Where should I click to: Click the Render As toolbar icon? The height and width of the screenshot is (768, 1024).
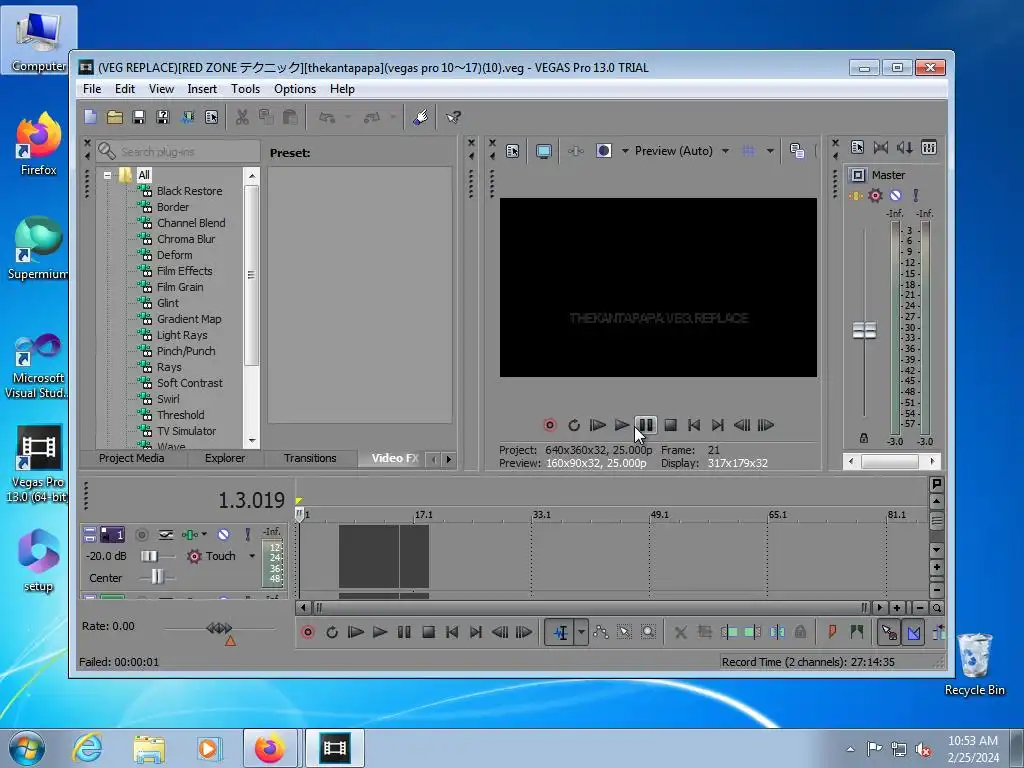pyautogui.click(x=187, y=117)
